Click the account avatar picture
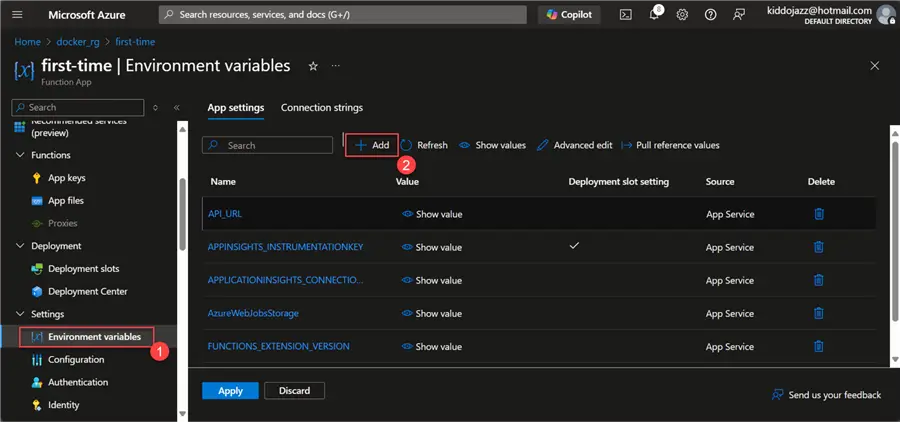 (x=886, y=15)
